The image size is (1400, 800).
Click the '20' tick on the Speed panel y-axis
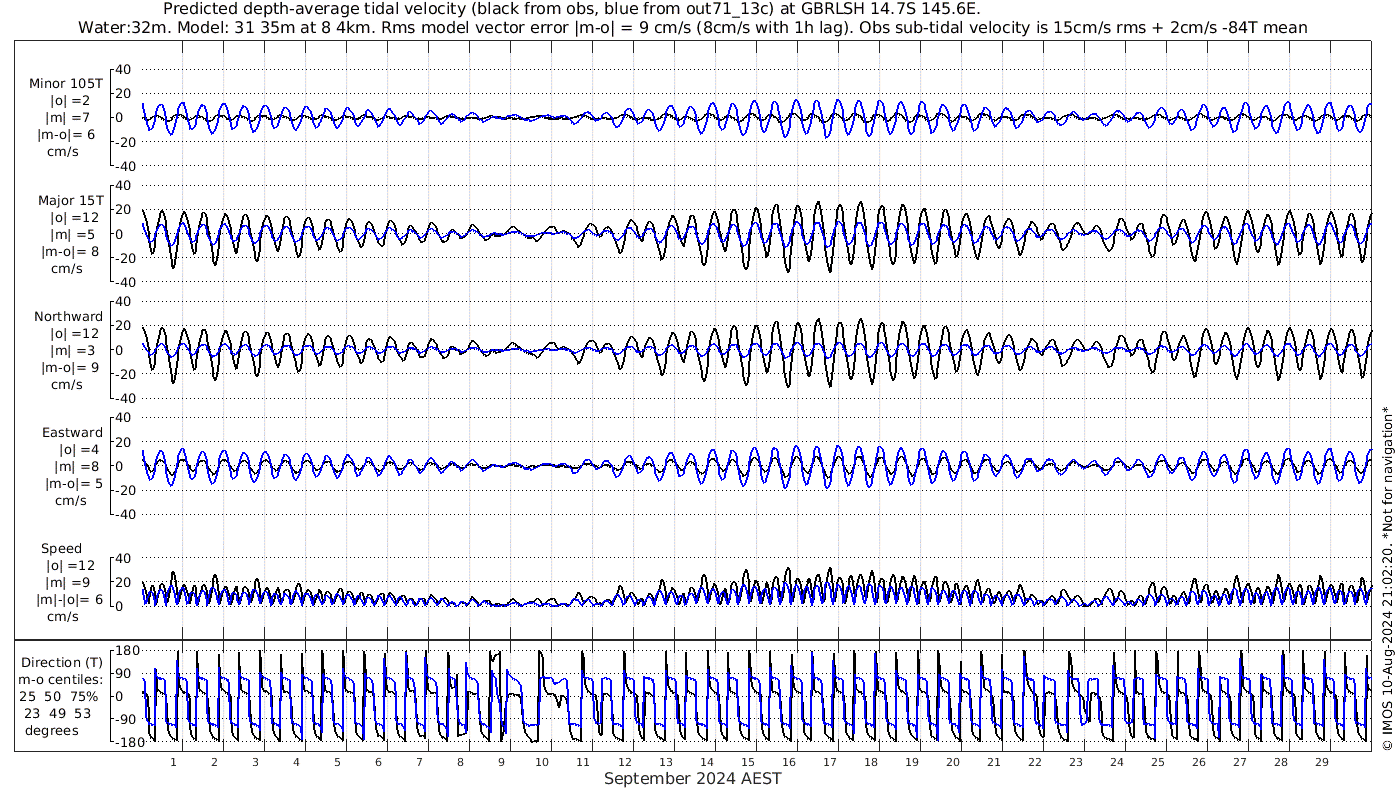pyautogui.click(x=123, y=582)
